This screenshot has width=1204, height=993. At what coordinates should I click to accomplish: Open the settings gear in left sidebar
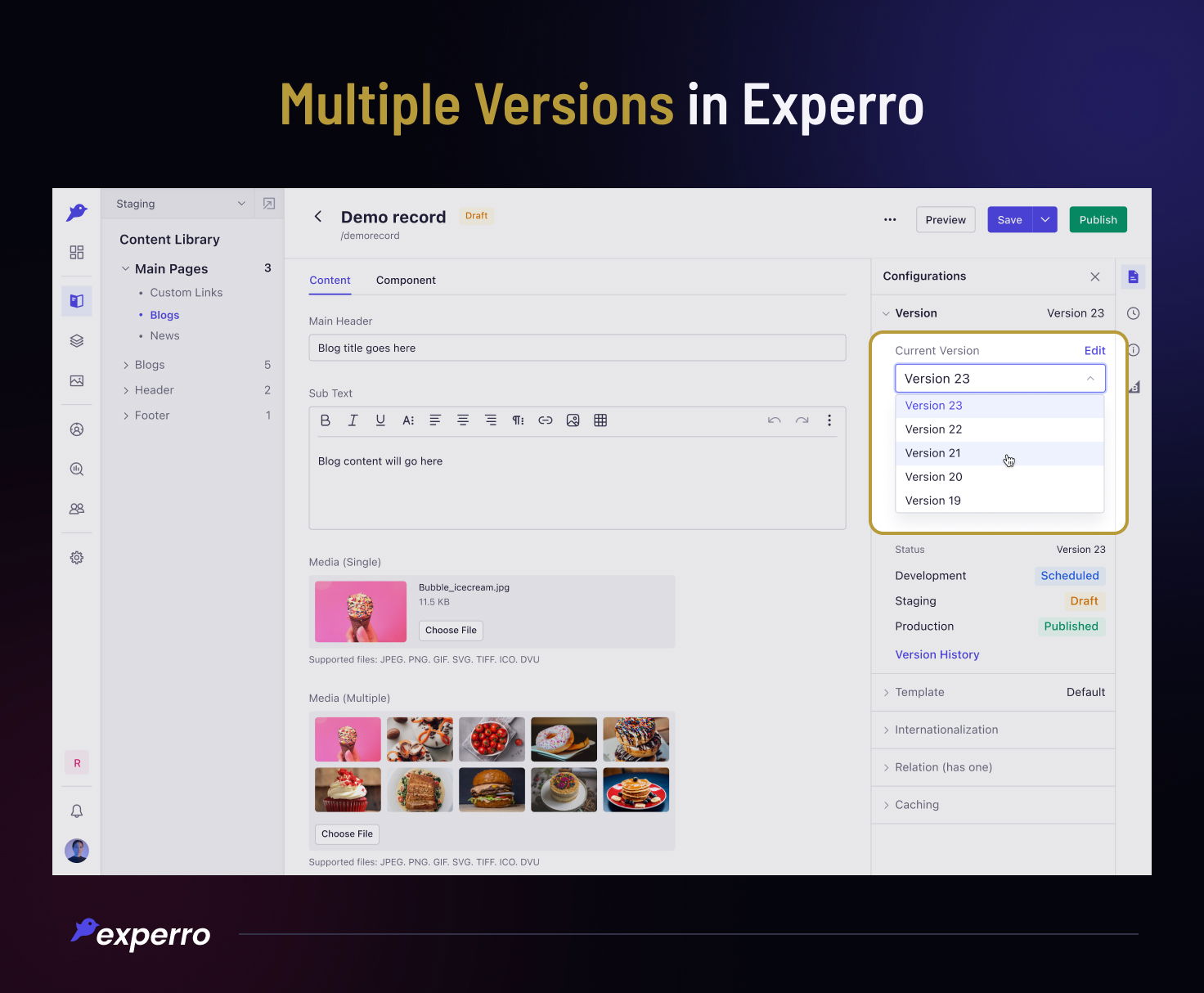77,558
